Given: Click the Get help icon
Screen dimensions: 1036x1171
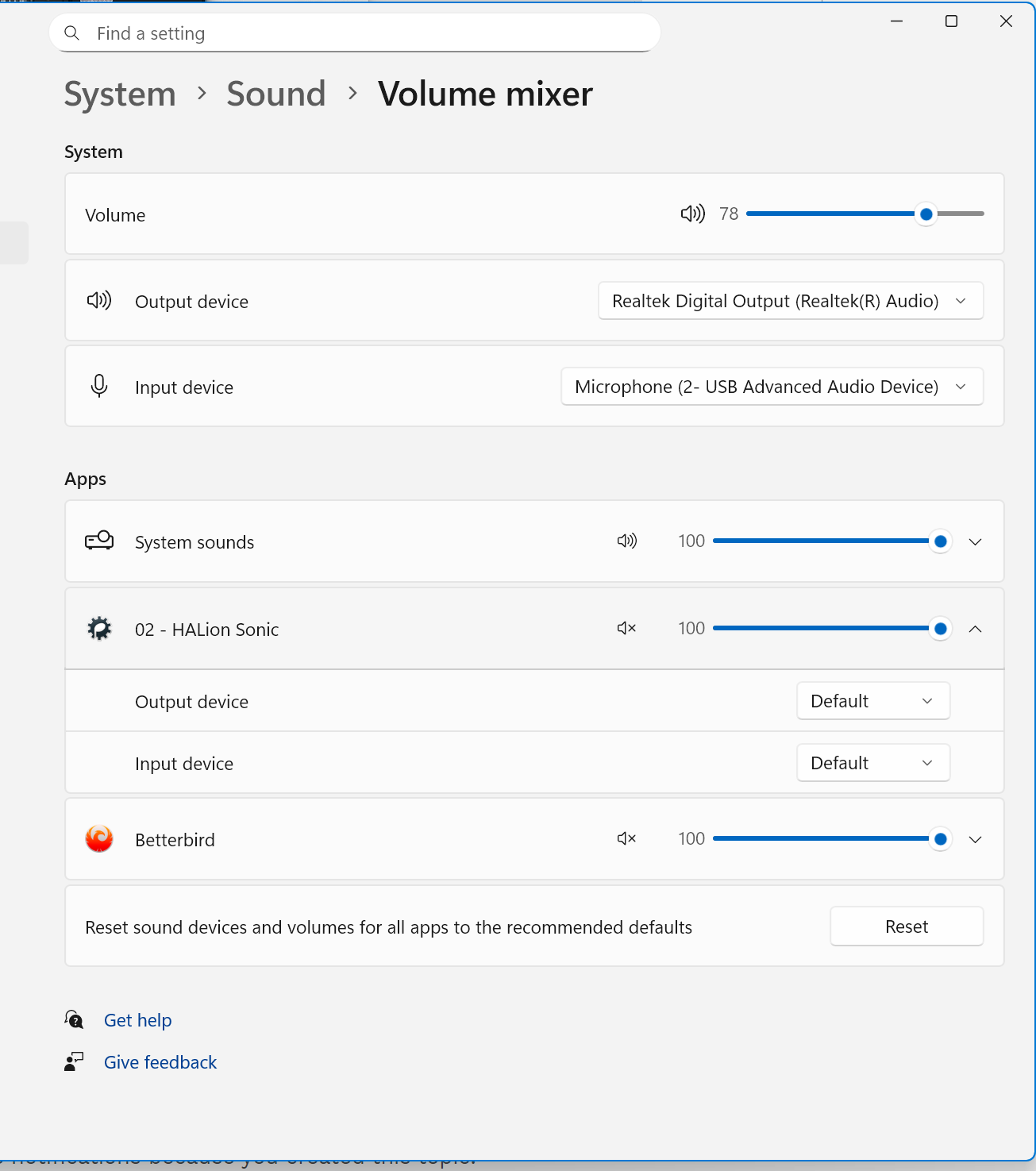Looking at the screenshot, I should (x=74, y=1019).
